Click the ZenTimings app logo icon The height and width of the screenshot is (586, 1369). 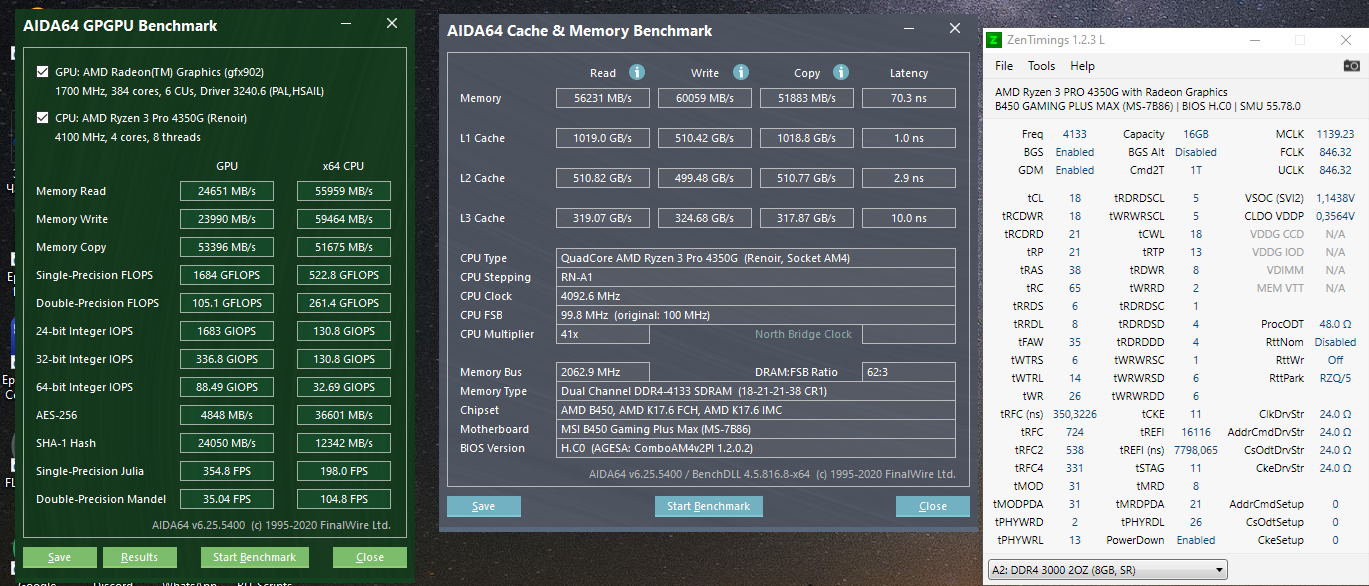coord(994,40)
